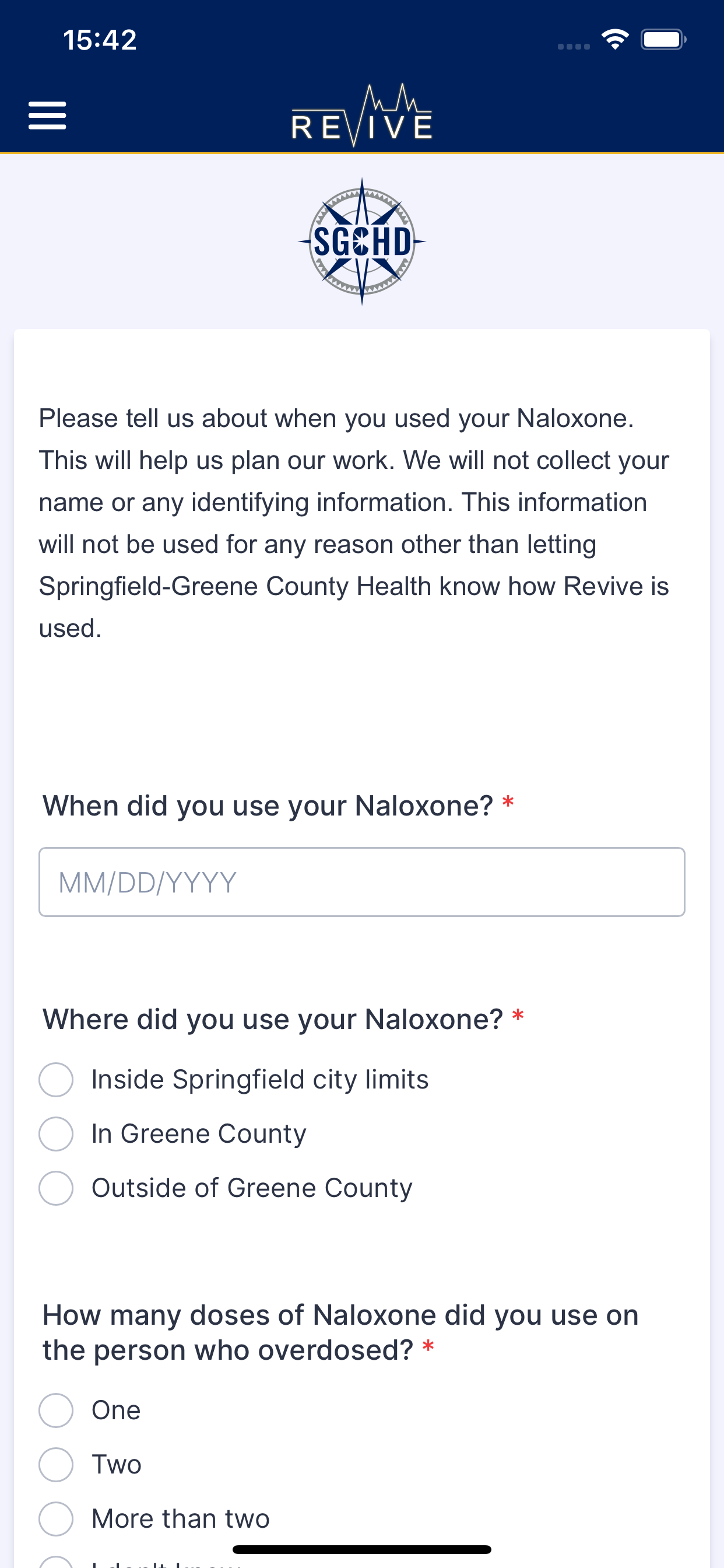Tap the Revive logo in header
Image resolution: width=724 pixels, height=1568 pixels.
(x=362, y=115)
